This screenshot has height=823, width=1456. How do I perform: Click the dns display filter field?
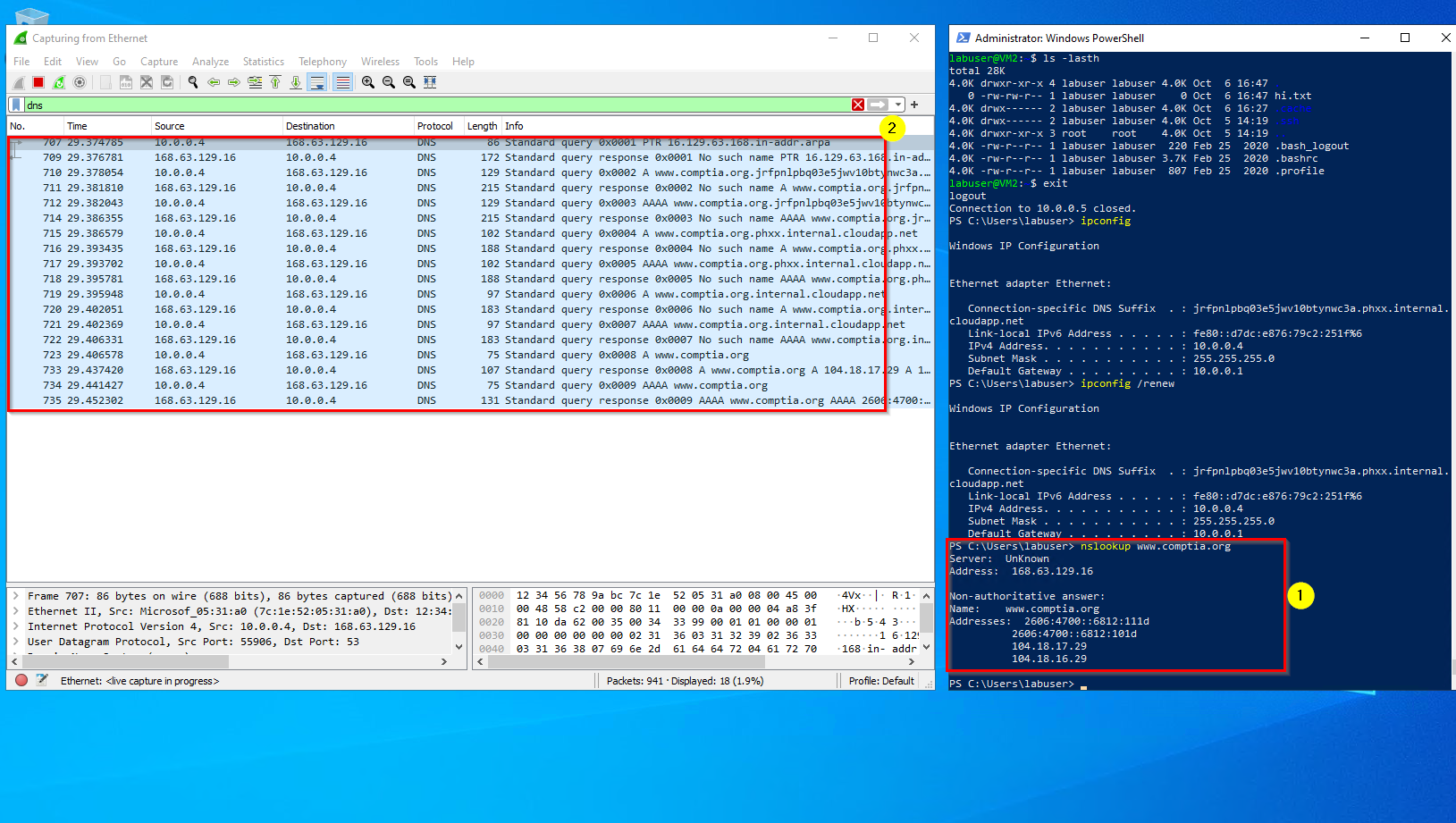click(x=436, y=105)
